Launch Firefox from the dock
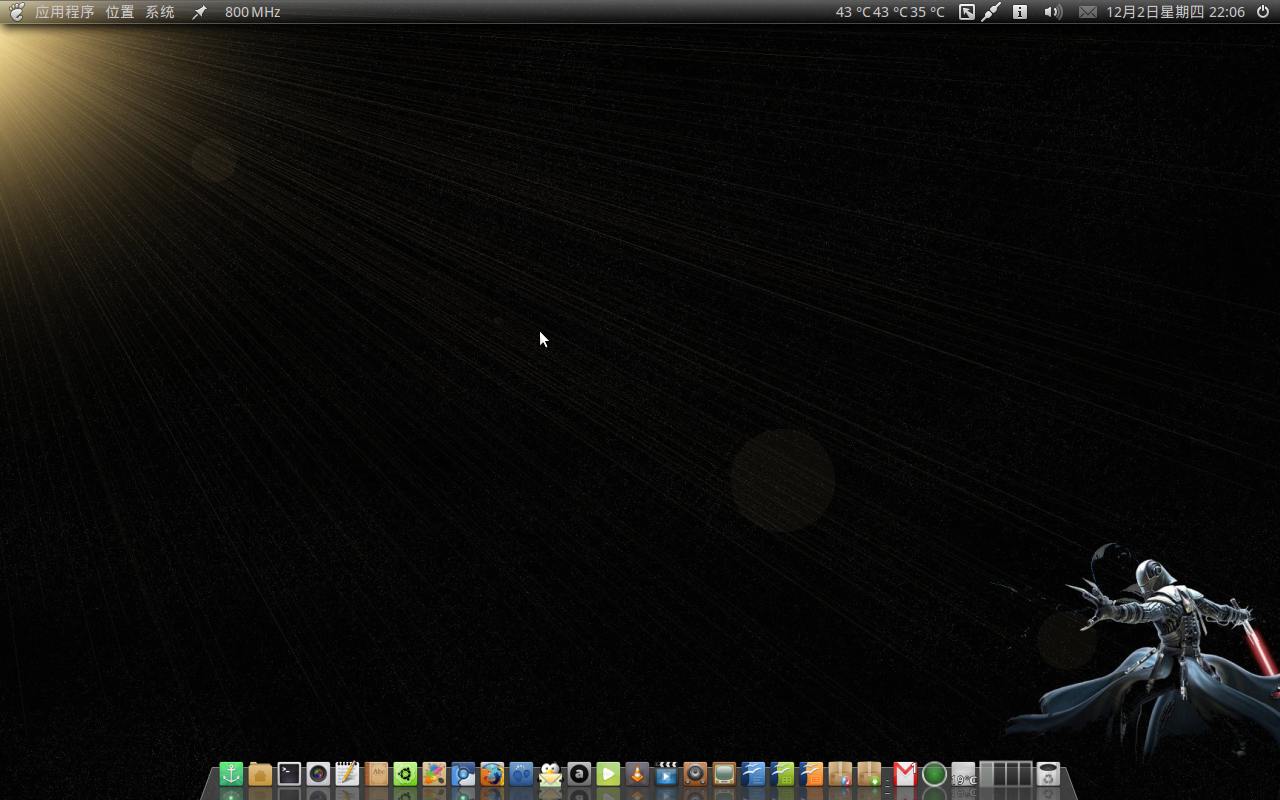Screen dimensions: 1280x800 coord(492,774)
